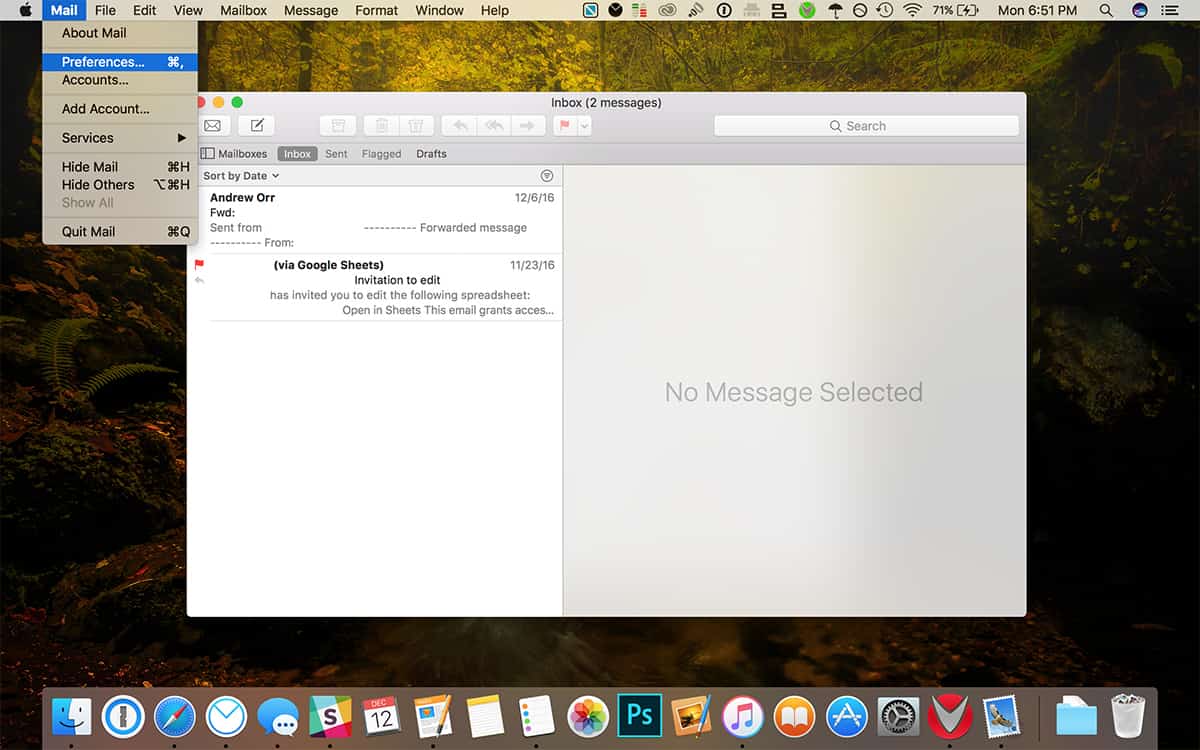Switch to the Sent mailbox tab
1200x750 pixels.
(336, 154)
